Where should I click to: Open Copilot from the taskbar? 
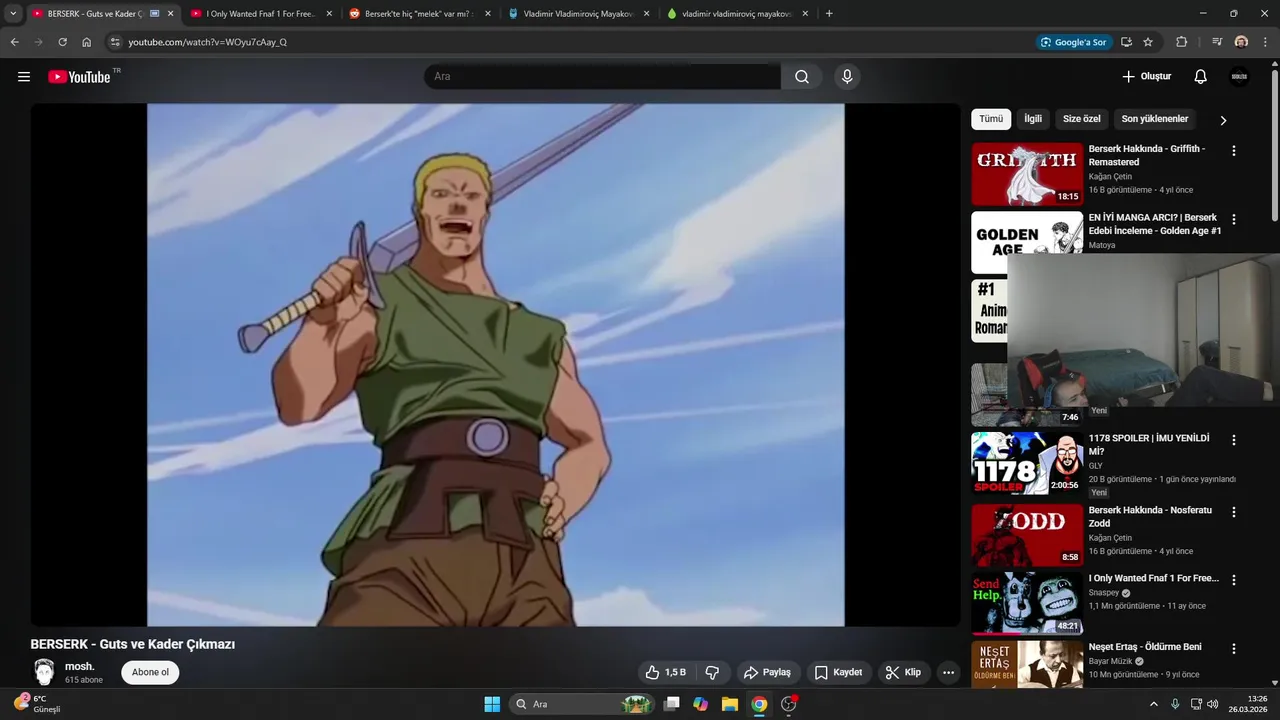click(x=701, y=704)
